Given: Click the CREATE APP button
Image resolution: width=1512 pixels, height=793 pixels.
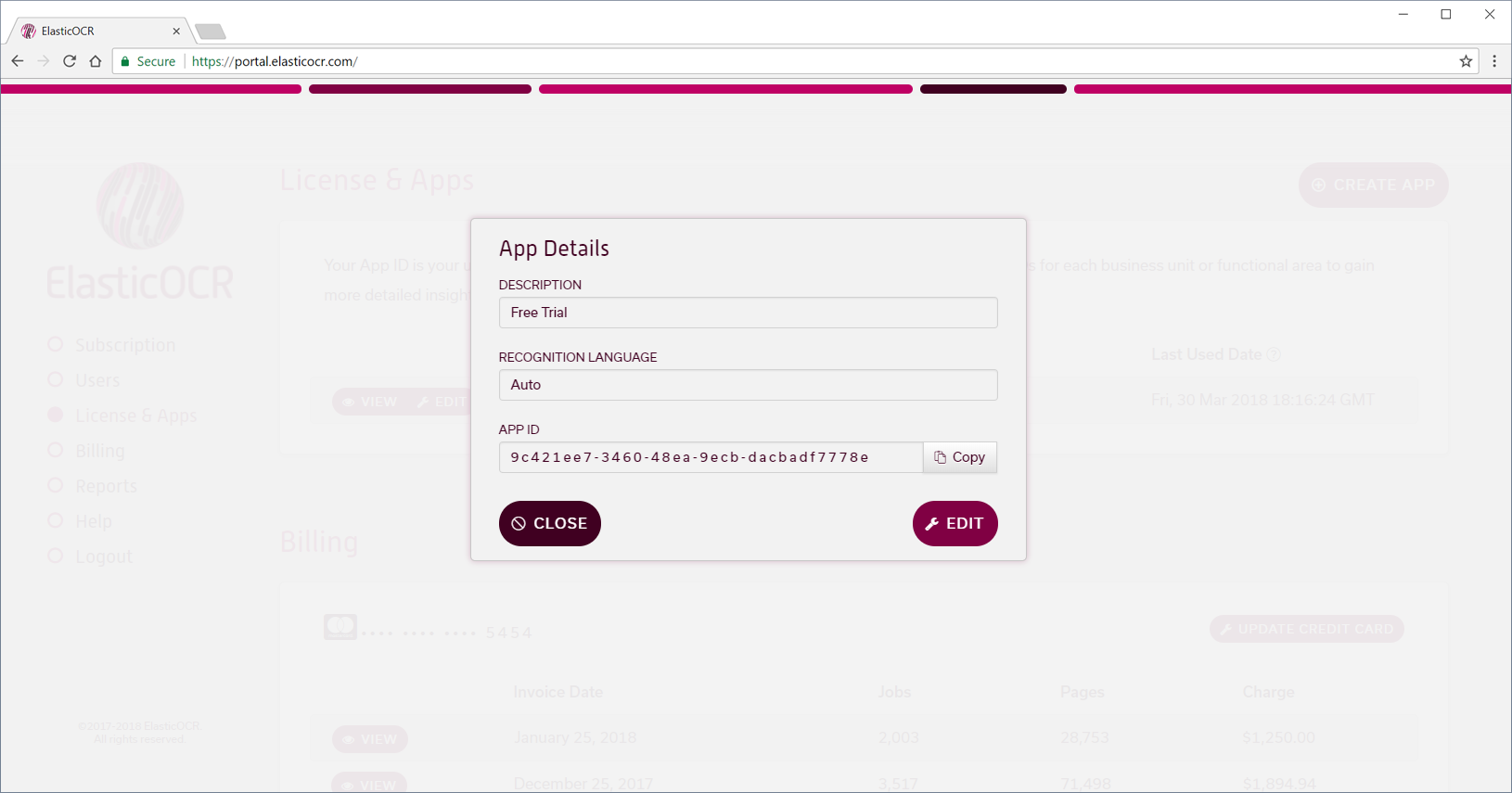Looking at the screenshot, I should 1373,185.
